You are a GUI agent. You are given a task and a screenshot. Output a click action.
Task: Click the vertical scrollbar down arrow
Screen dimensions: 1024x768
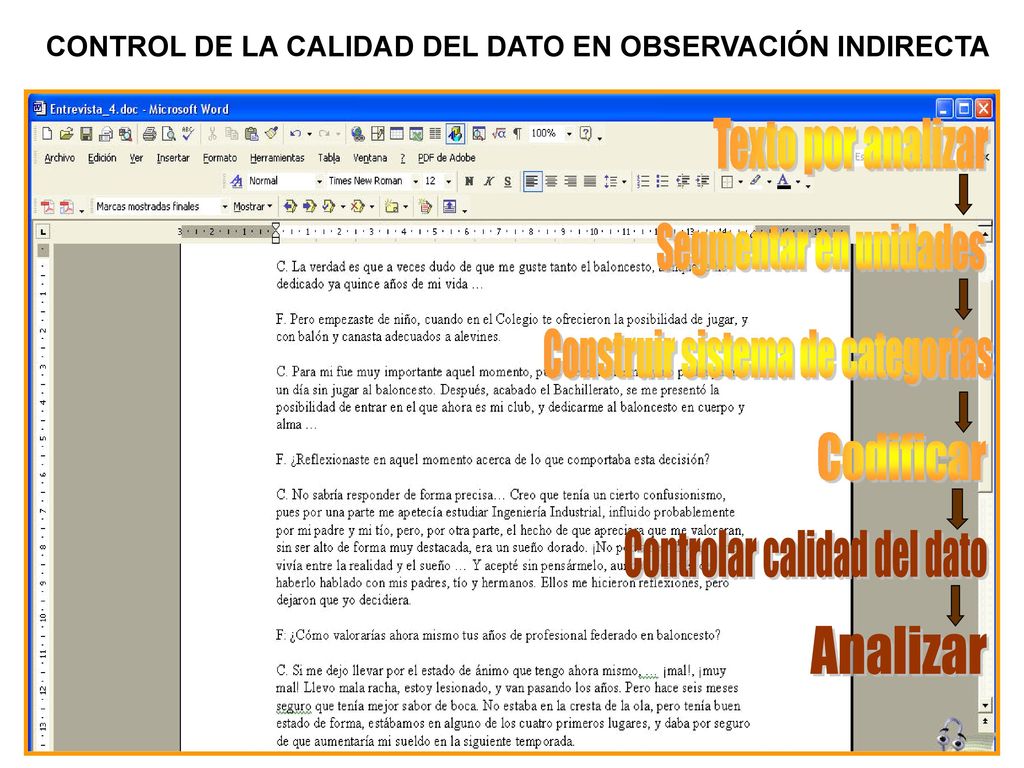click(x=985, y=705)
